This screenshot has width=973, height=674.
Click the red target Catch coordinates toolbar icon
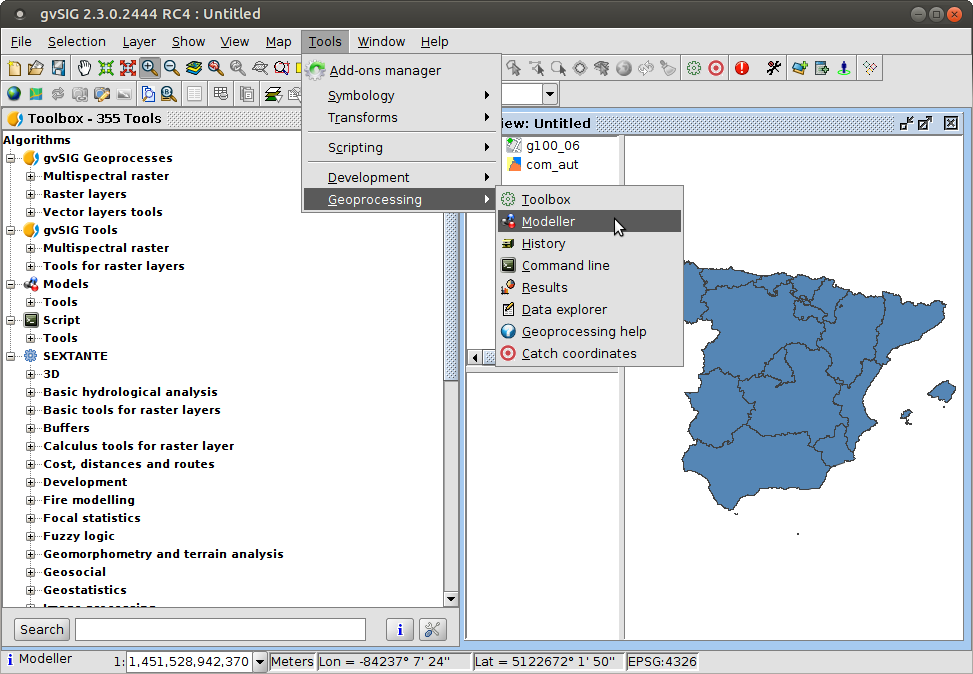point(716,68)
